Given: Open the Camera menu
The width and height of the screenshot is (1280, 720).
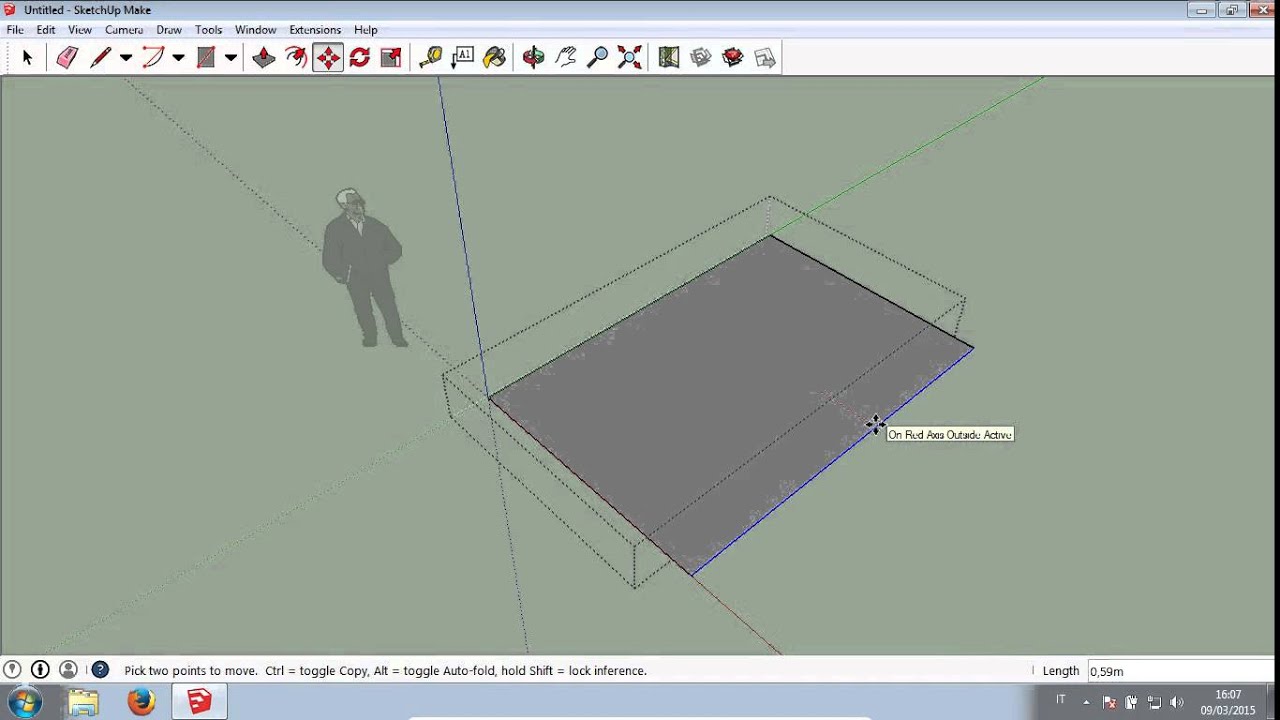Looking at the screenshot, I should [x=124, y=30].
